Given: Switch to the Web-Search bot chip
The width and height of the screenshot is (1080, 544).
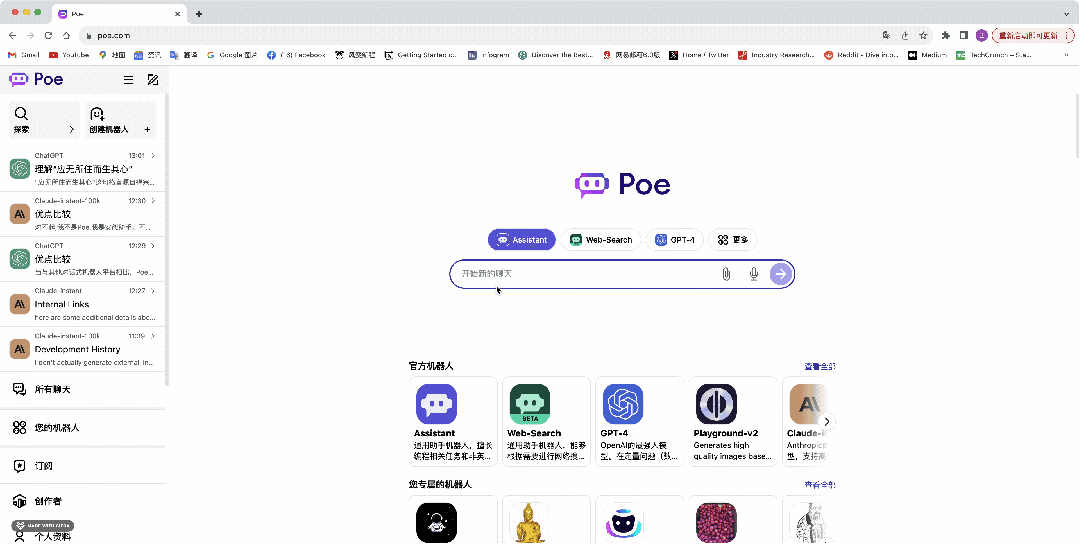Looking at the screenshot, I should (601, 240).
